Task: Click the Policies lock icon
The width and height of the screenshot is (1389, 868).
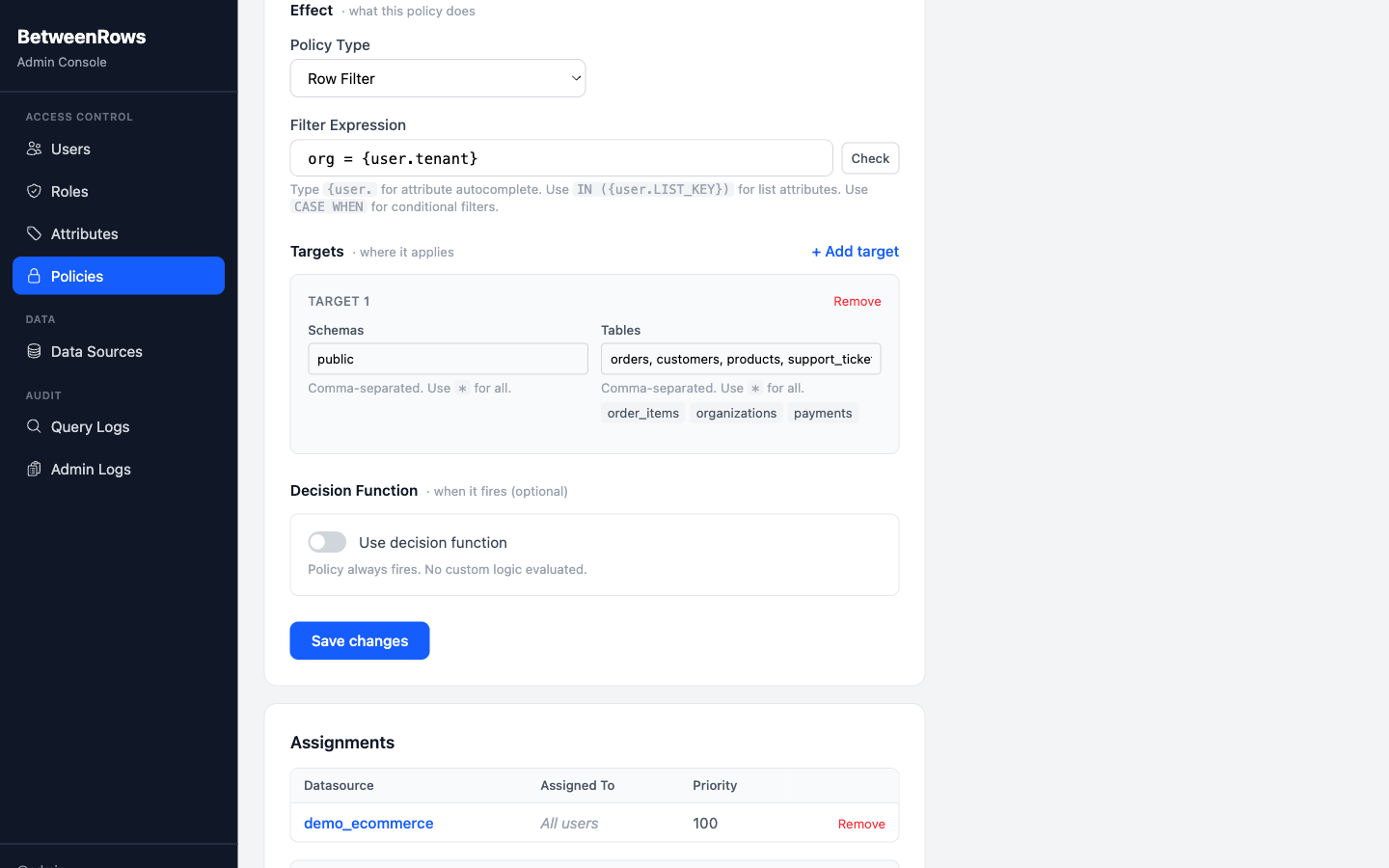Action: [34, 276]
